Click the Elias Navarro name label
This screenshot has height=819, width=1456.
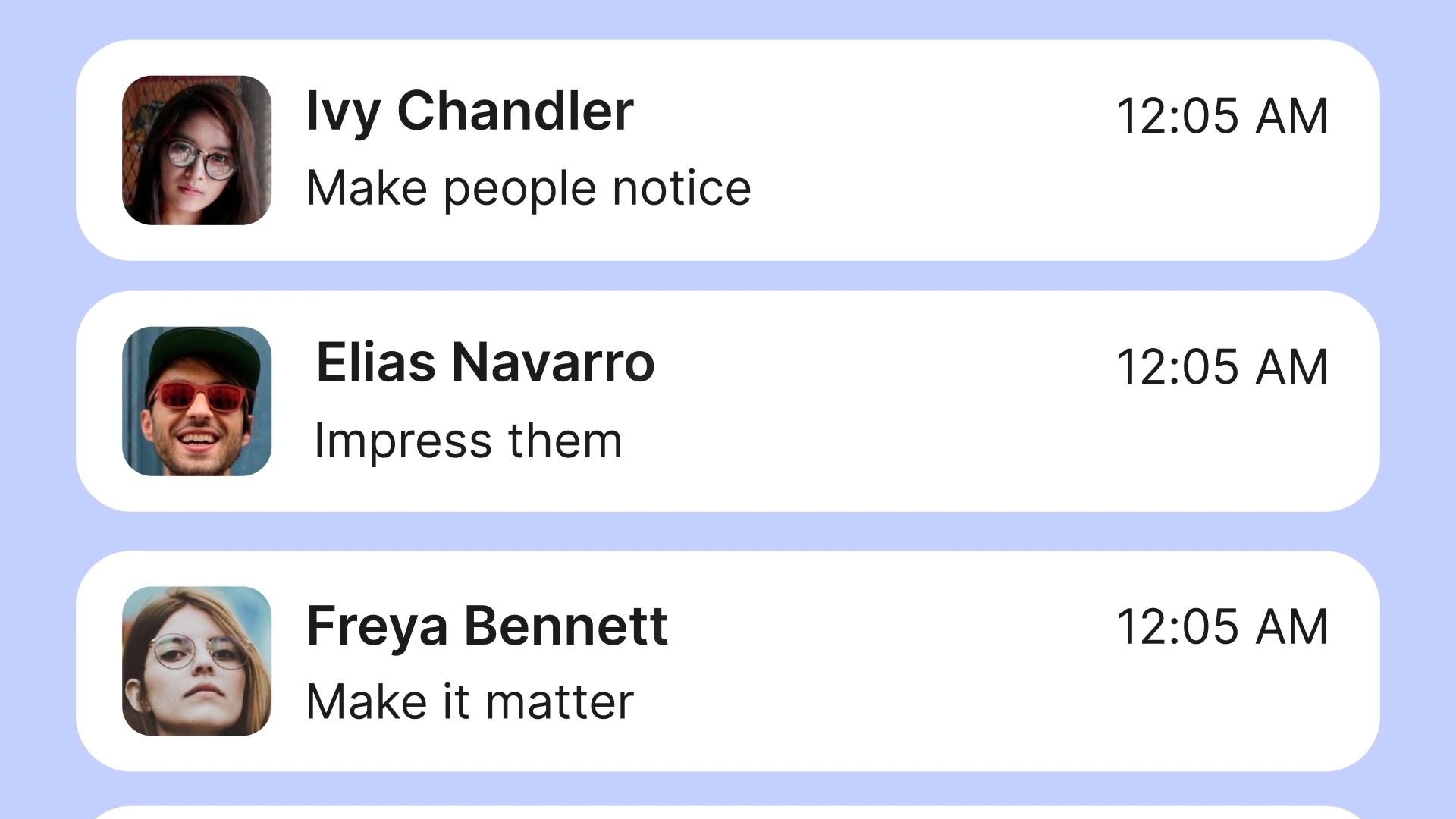(485, 362)
